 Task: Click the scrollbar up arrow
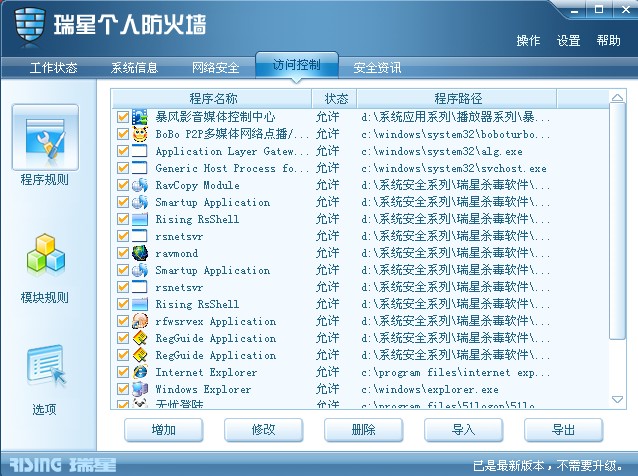(x=617, y=97)
